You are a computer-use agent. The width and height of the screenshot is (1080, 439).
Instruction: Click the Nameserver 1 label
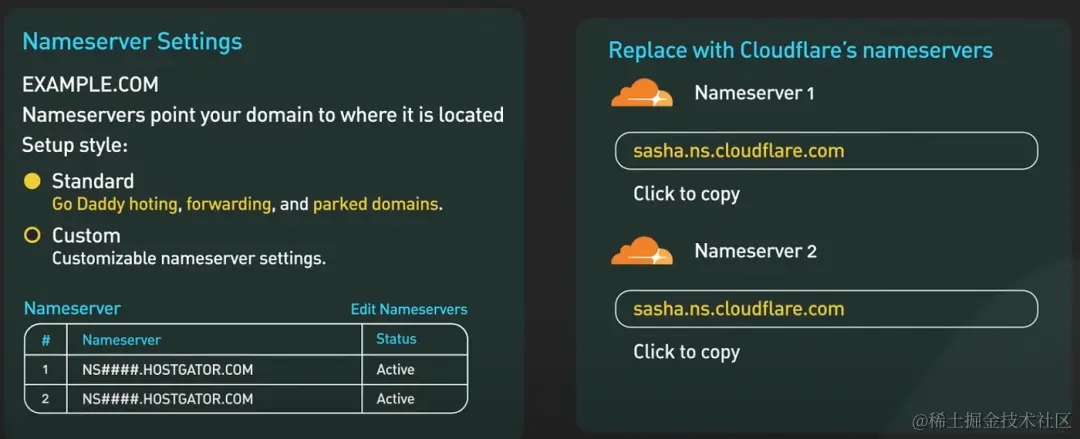pyautogui.click(x=754, y=93)
